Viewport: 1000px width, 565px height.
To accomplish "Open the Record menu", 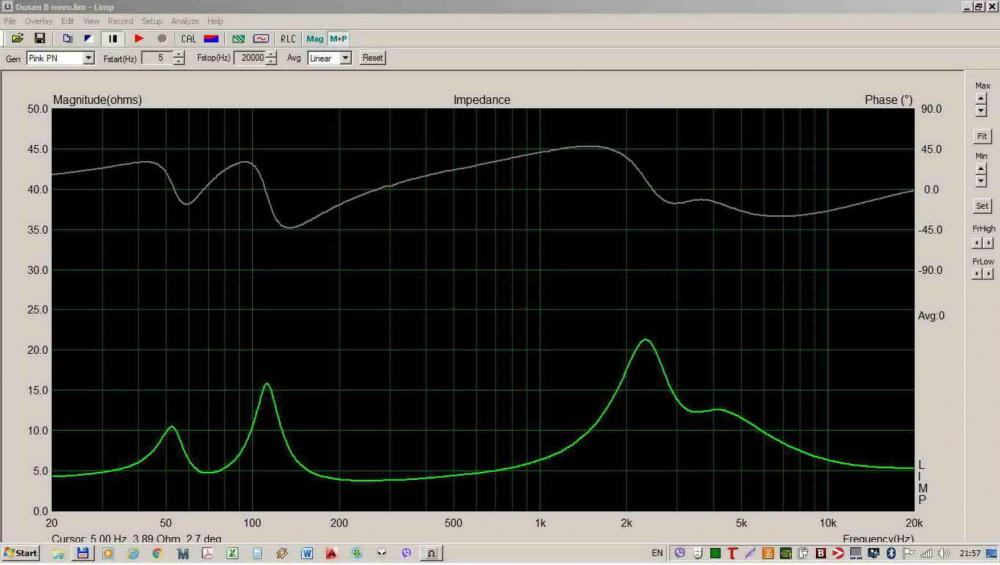I will (x=121, y=21).
